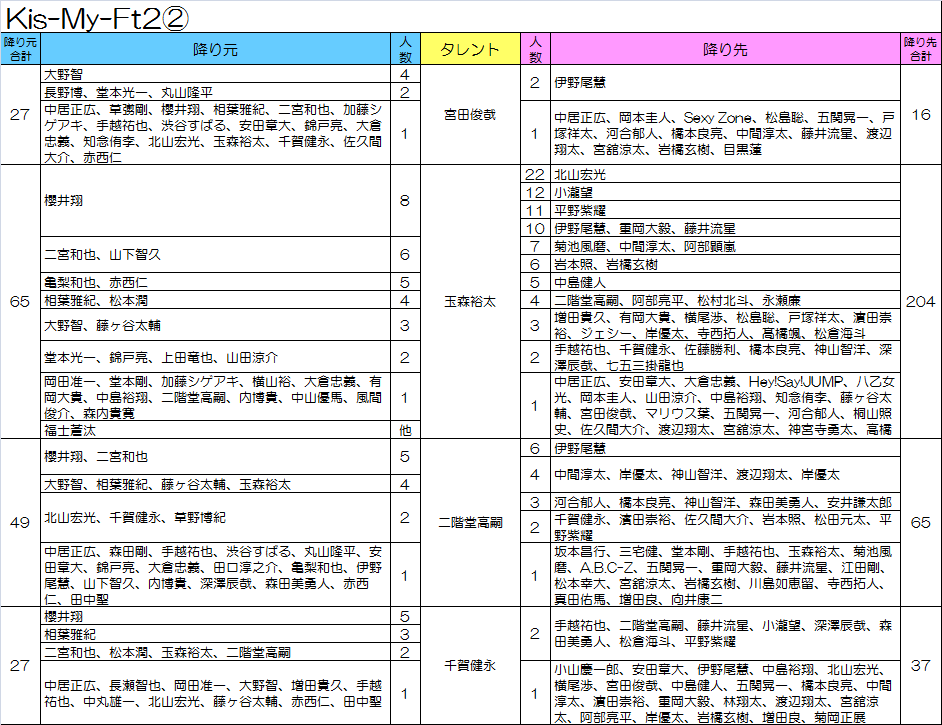942x725 pixels.
Task: Click the cell '大野智、相葉雅紀、藤ヶ谷太輔、玉森裕太'
Action: click(215, 484)
